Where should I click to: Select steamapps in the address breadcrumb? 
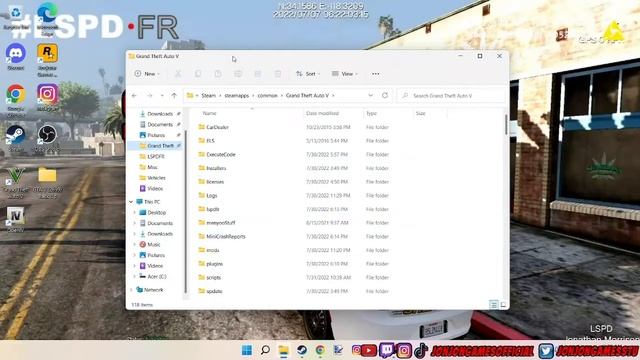coord(236,96)
